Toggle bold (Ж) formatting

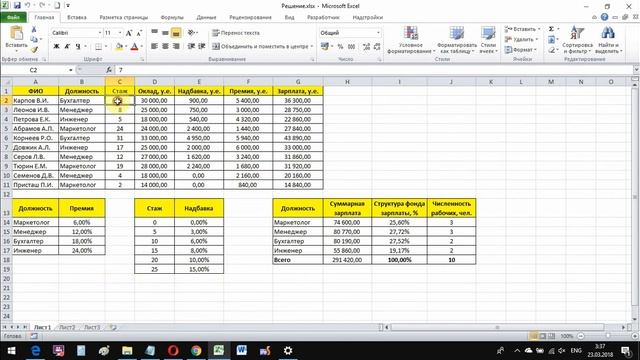[57, 47]
